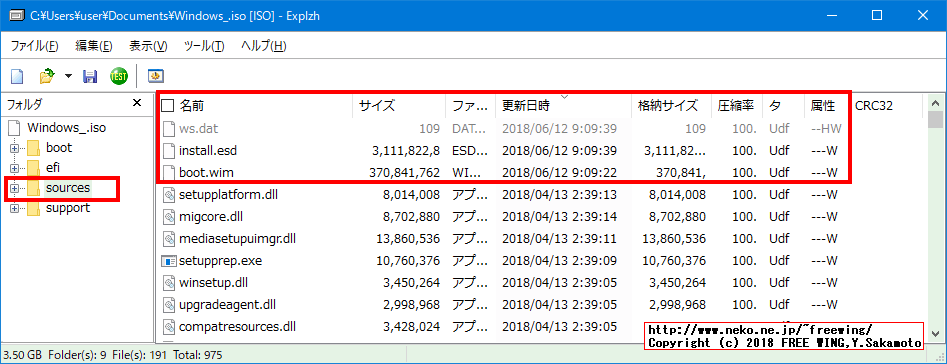Open the dropdown arrow beside Open icon
947x364 pixels.
click(68, 76)
